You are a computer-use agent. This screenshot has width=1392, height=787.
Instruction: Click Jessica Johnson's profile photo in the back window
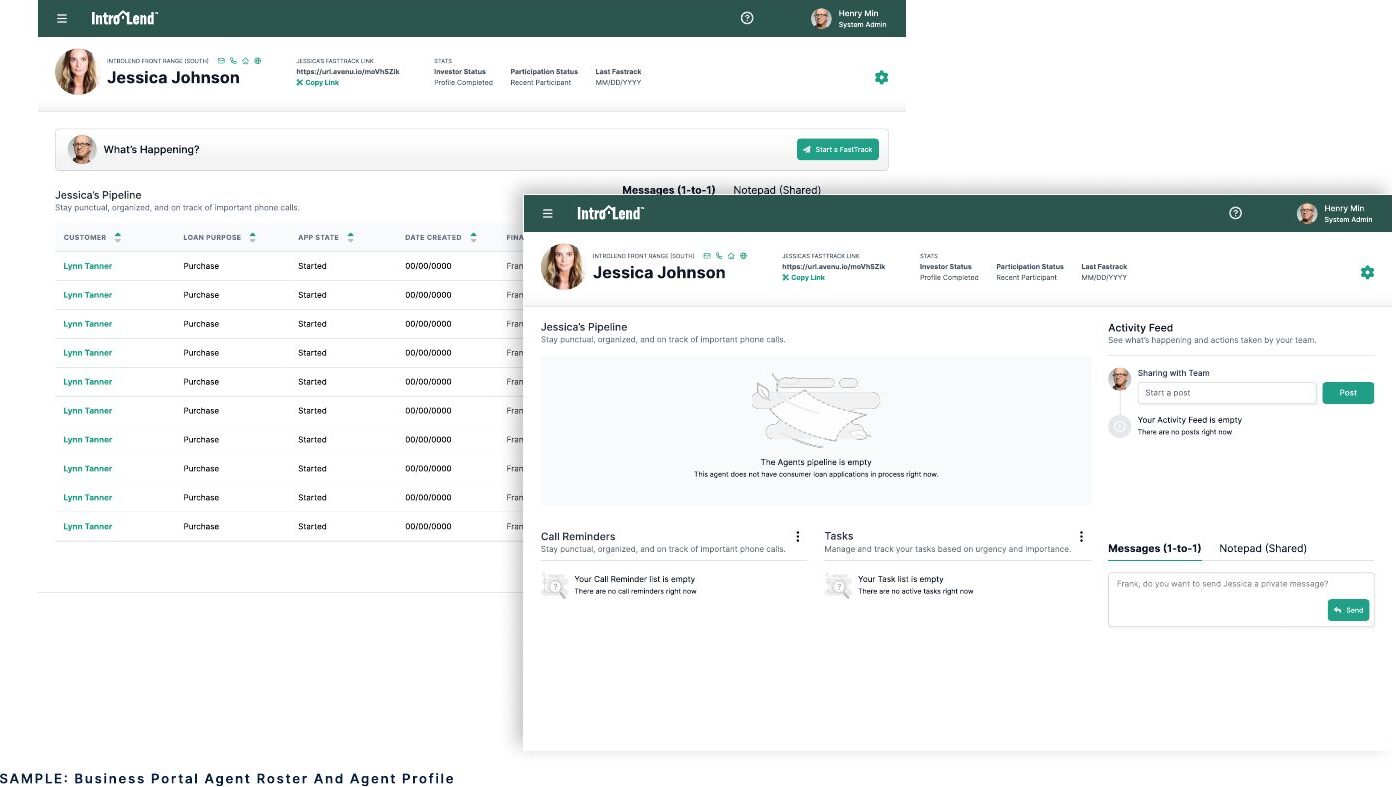tap(77, 72)
